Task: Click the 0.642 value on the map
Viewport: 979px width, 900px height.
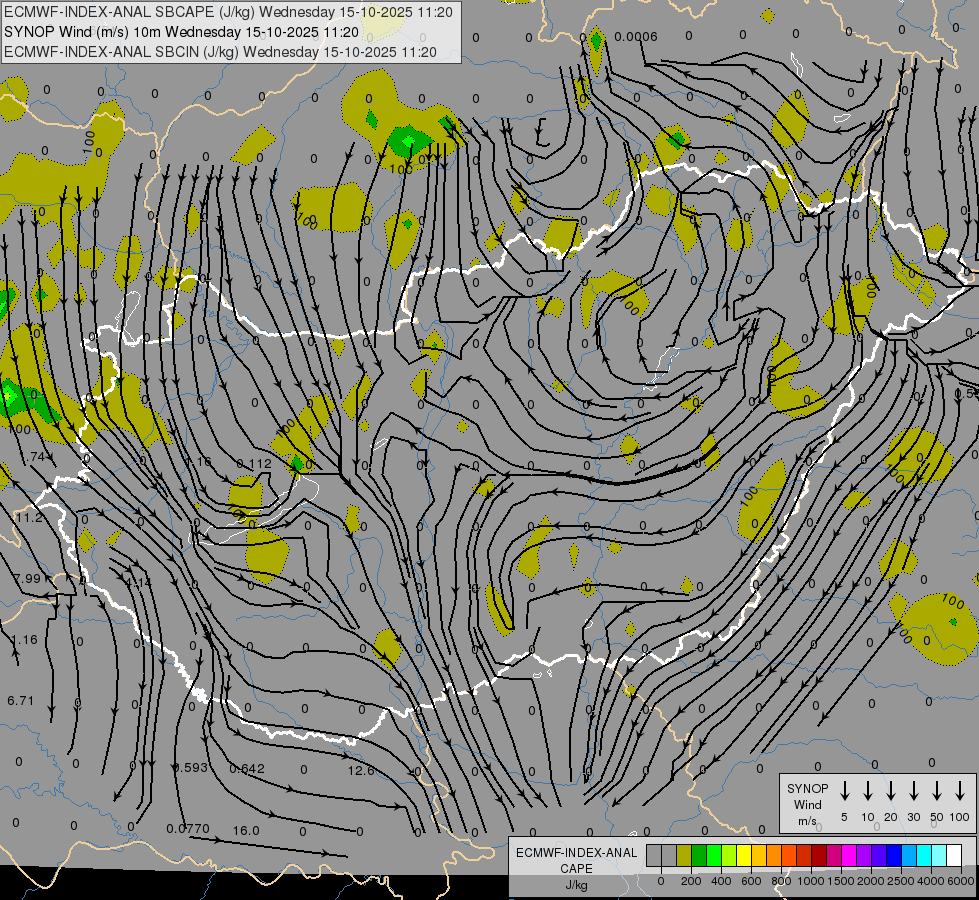Action: (247, 768)
